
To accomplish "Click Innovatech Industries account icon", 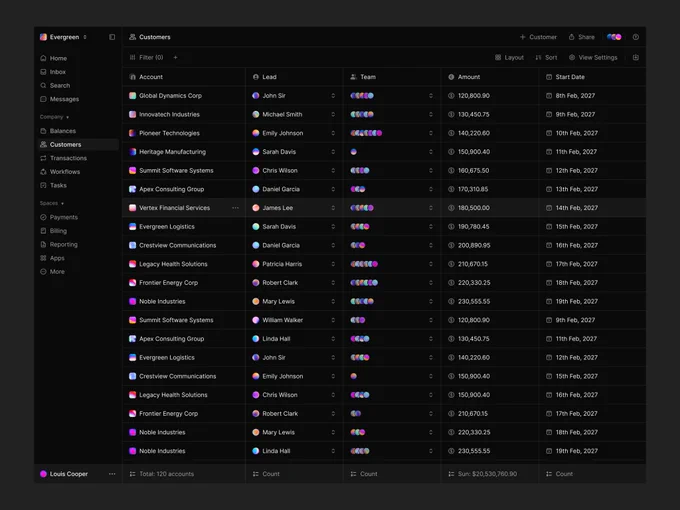I will pyautogui.click(x=133, y=114).
